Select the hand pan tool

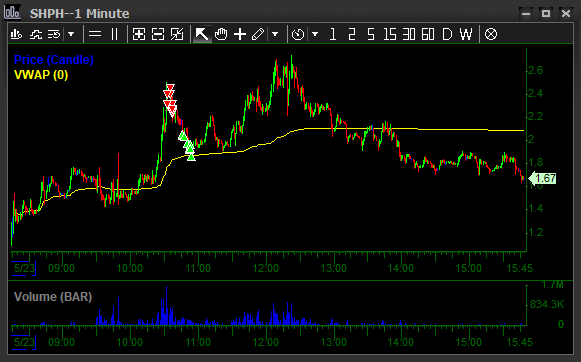point(221,34)
